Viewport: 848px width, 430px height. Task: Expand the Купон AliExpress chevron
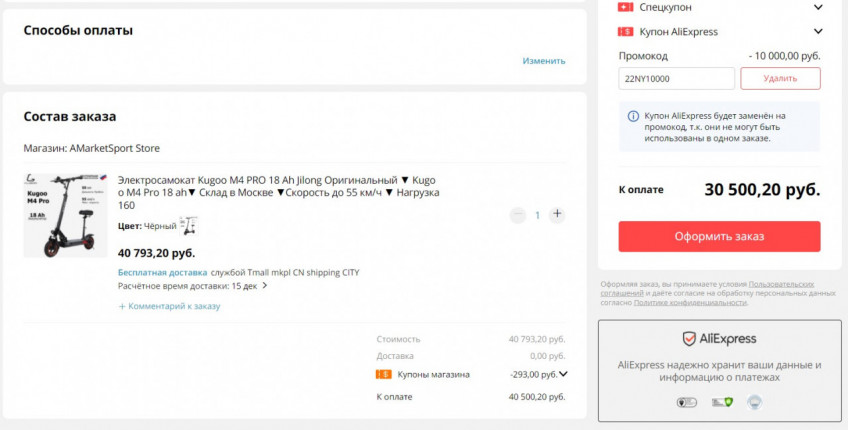coord(818,32)
